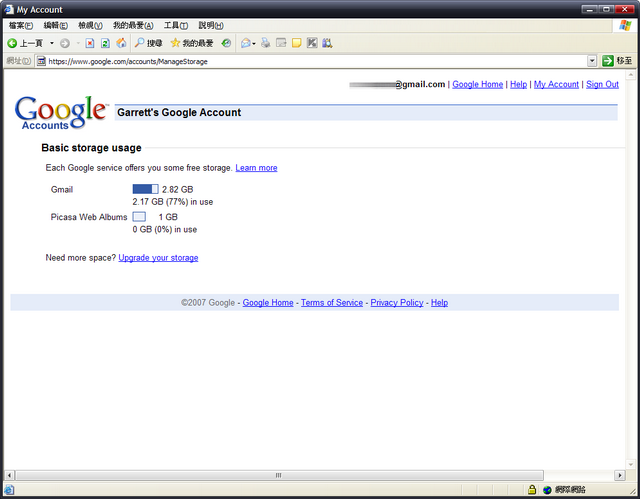Click the horizontal scrollbar right arrow
Viewport: 640px width, 499px height.
click(x=620, y=475)
